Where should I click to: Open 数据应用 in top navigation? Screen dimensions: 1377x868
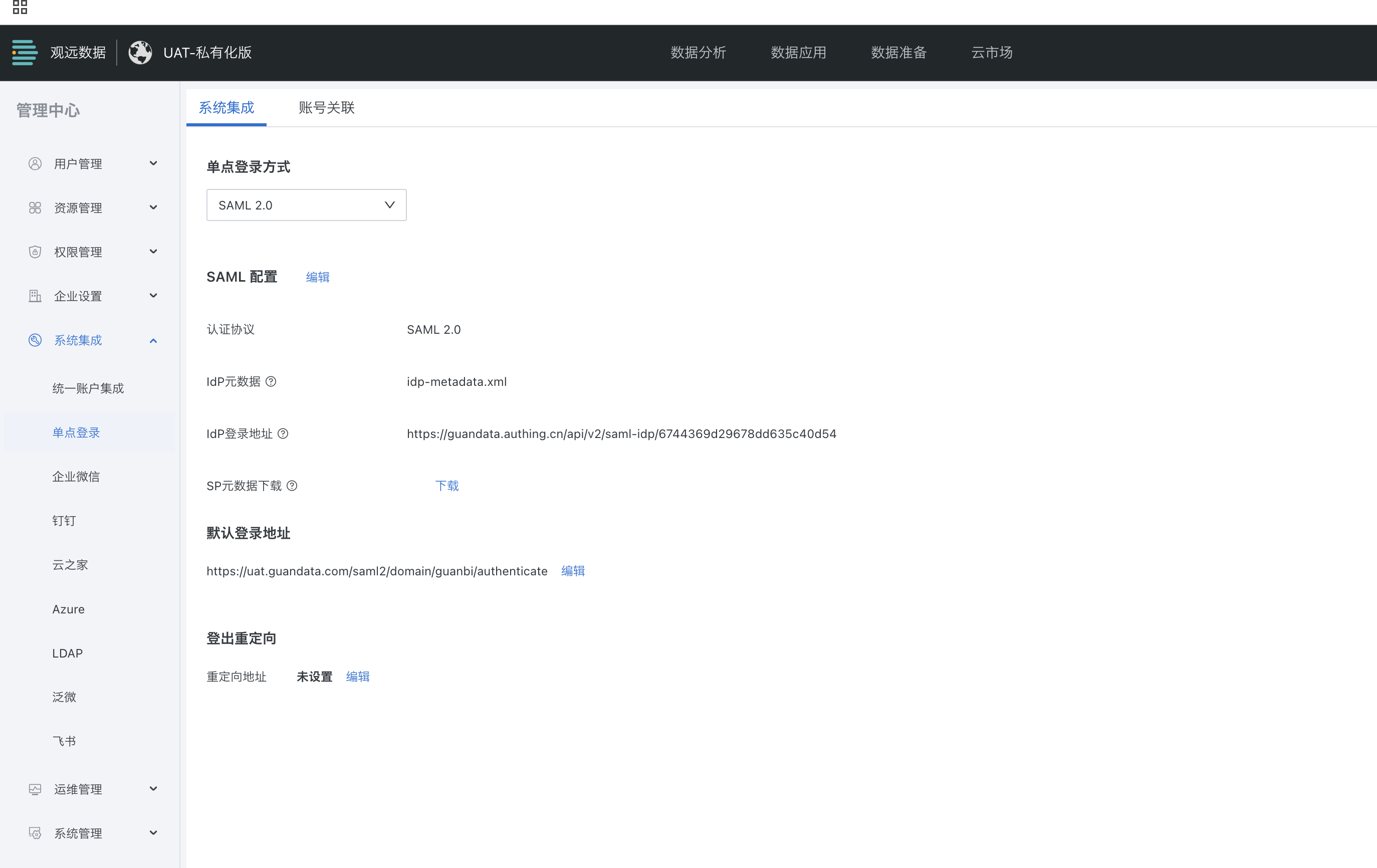pos(798,53)
